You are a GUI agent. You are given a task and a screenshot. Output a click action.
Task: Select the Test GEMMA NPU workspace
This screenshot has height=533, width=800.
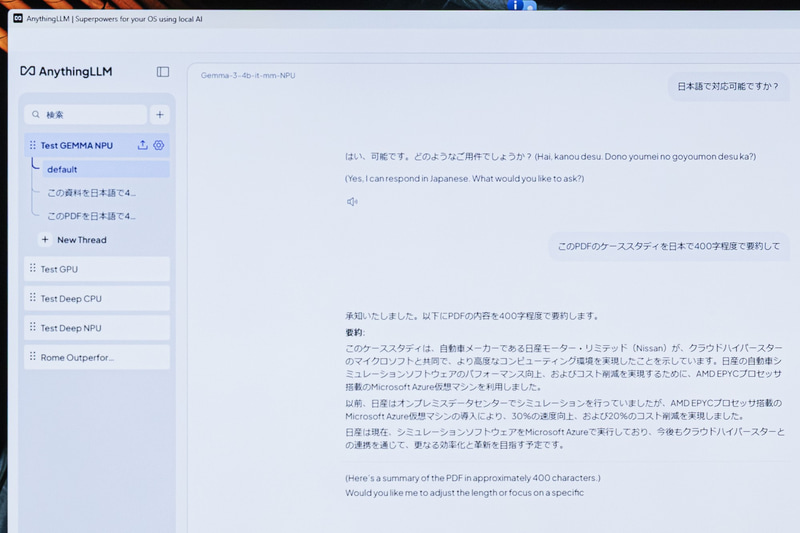(97, 145)
